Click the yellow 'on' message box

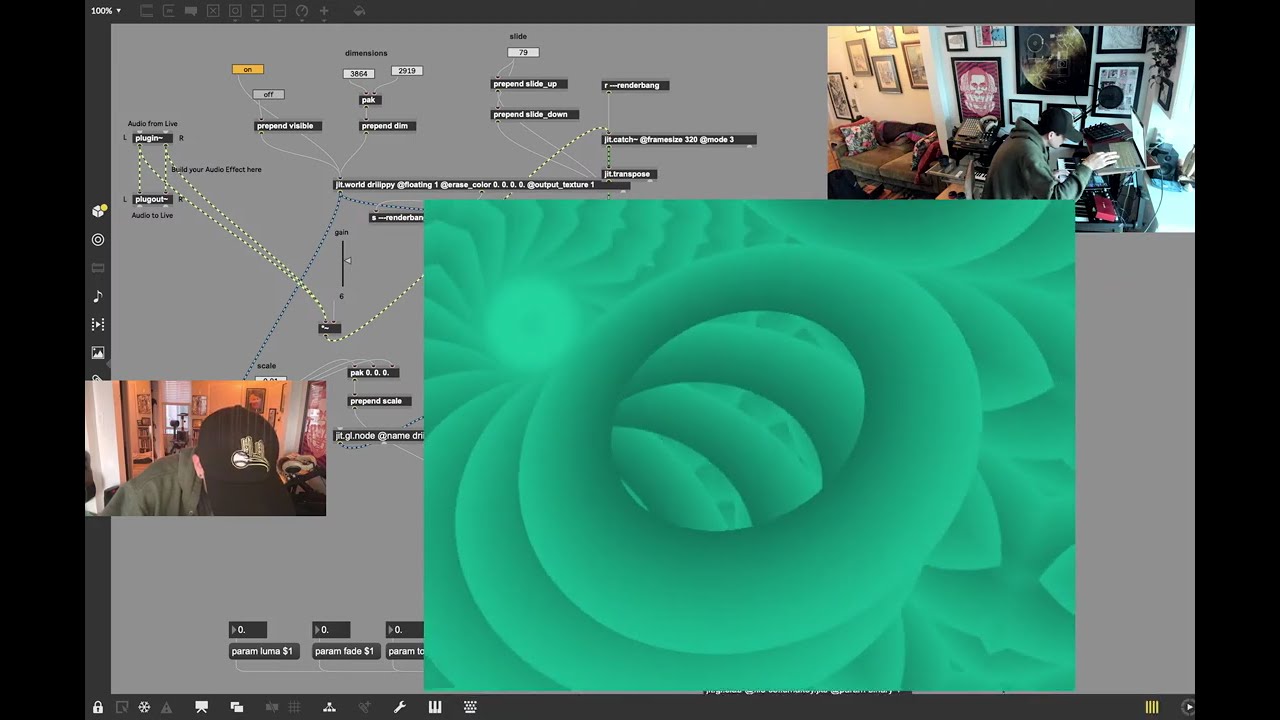pyautogui.click(x=248, y=69)
